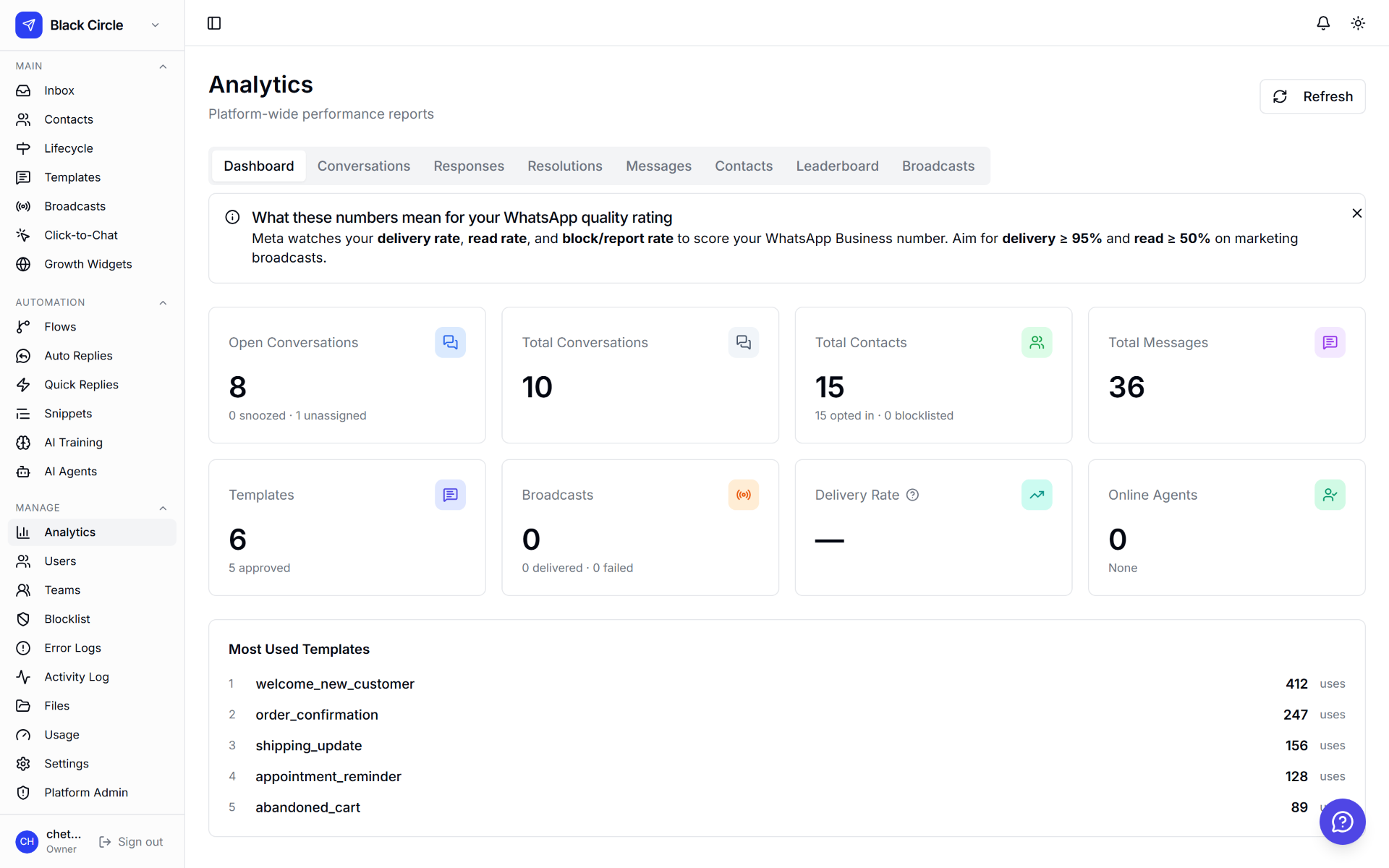
Task: Open the Click-to-Chat page
Action: pos(92,235)
